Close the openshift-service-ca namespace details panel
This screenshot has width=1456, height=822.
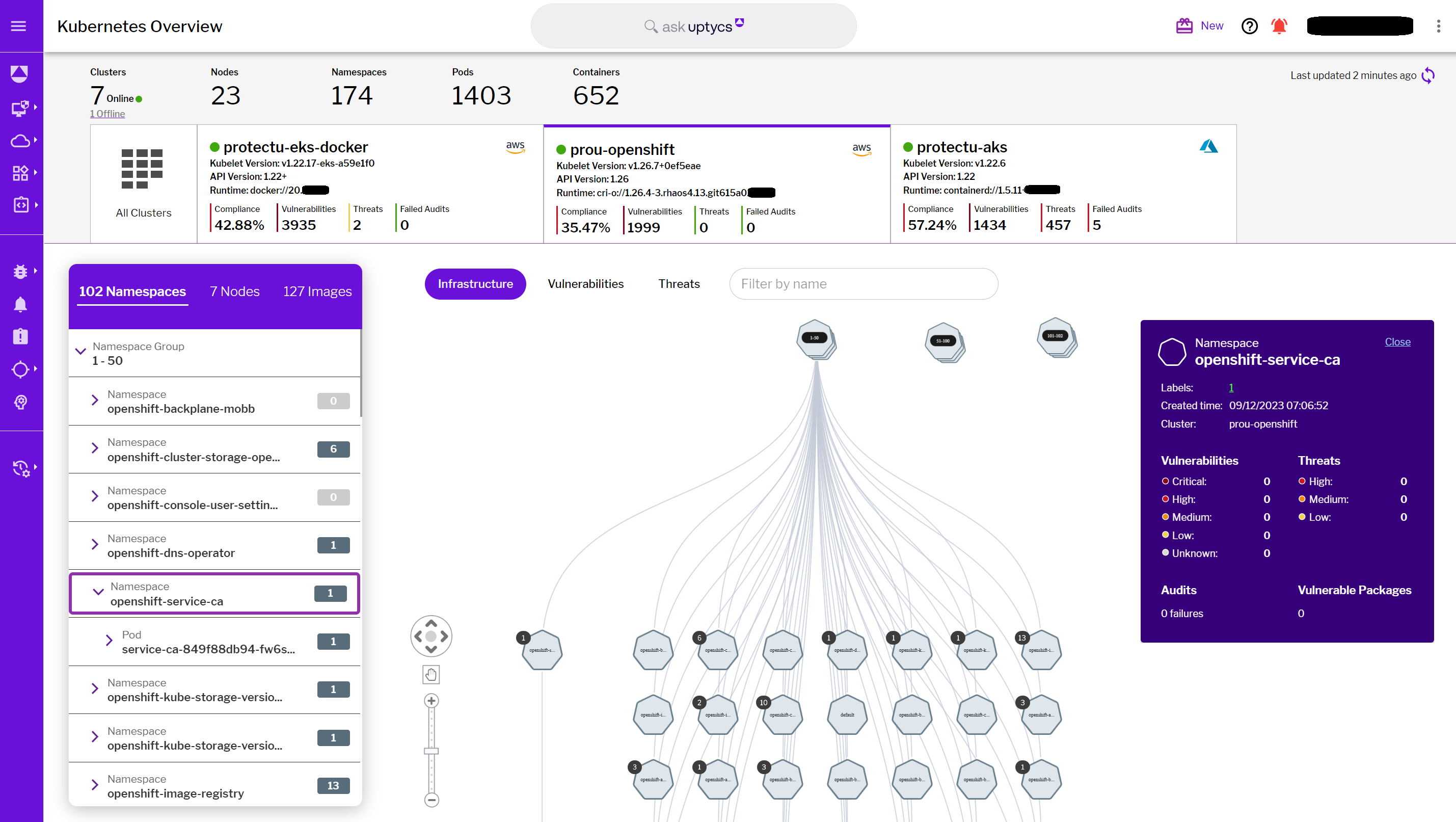[x=1397, y=342]
